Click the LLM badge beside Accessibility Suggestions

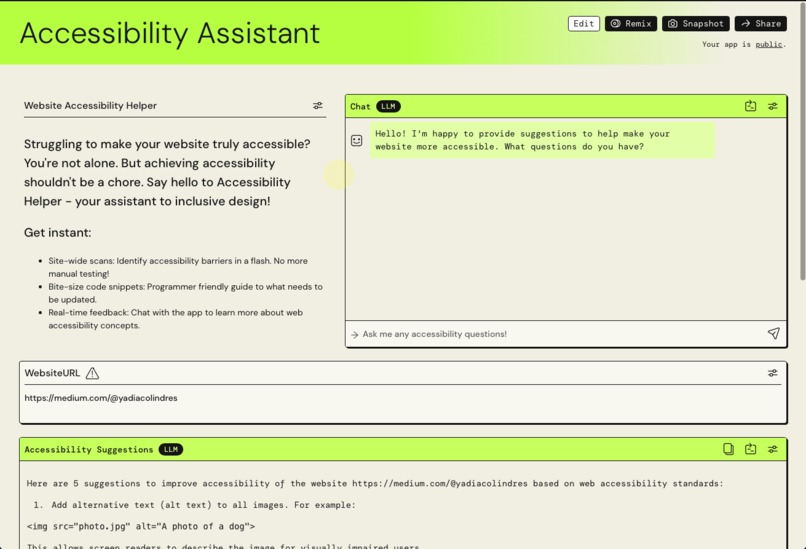coord(171,449)
